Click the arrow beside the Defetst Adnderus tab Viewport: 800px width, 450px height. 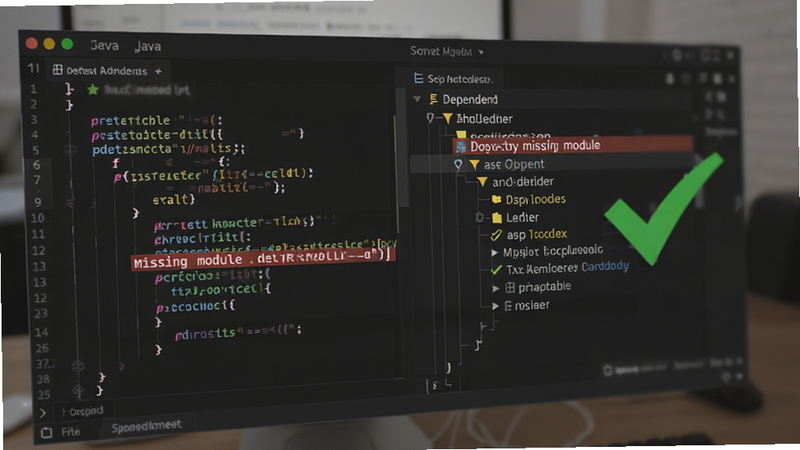pos(158,71)
